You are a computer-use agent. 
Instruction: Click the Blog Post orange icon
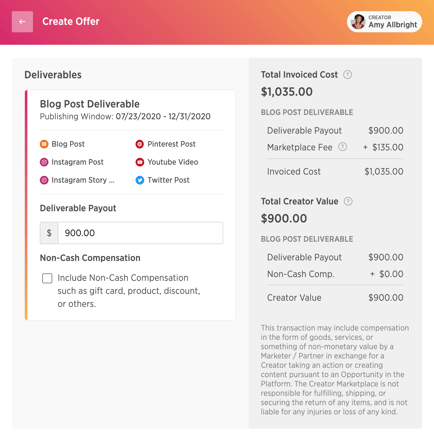pyautogui.click(x=44, y=144)
